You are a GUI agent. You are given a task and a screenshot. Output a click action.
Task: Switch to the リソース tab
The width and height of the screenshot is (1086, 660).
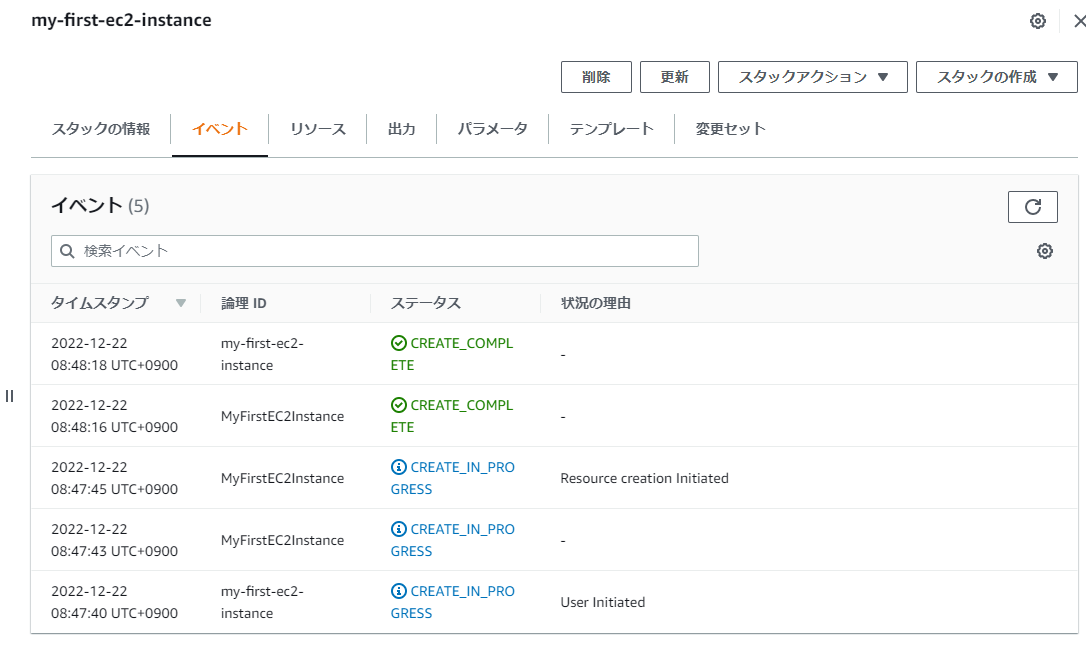pyautogui.click(x=317, y=128)
